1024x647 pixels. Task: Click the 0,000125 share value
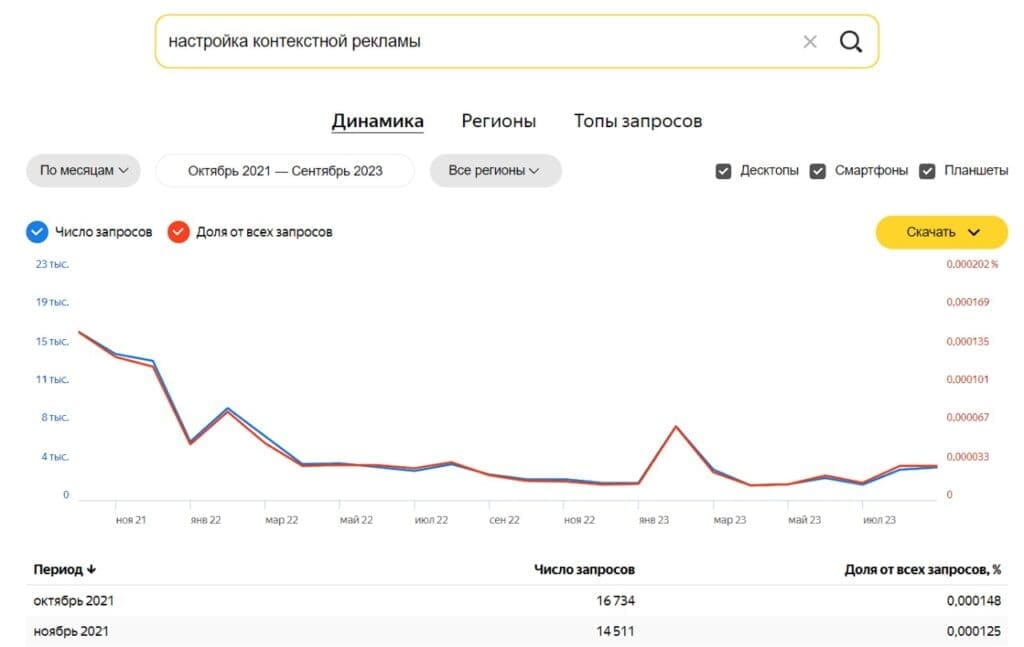(x=974, y=631)
